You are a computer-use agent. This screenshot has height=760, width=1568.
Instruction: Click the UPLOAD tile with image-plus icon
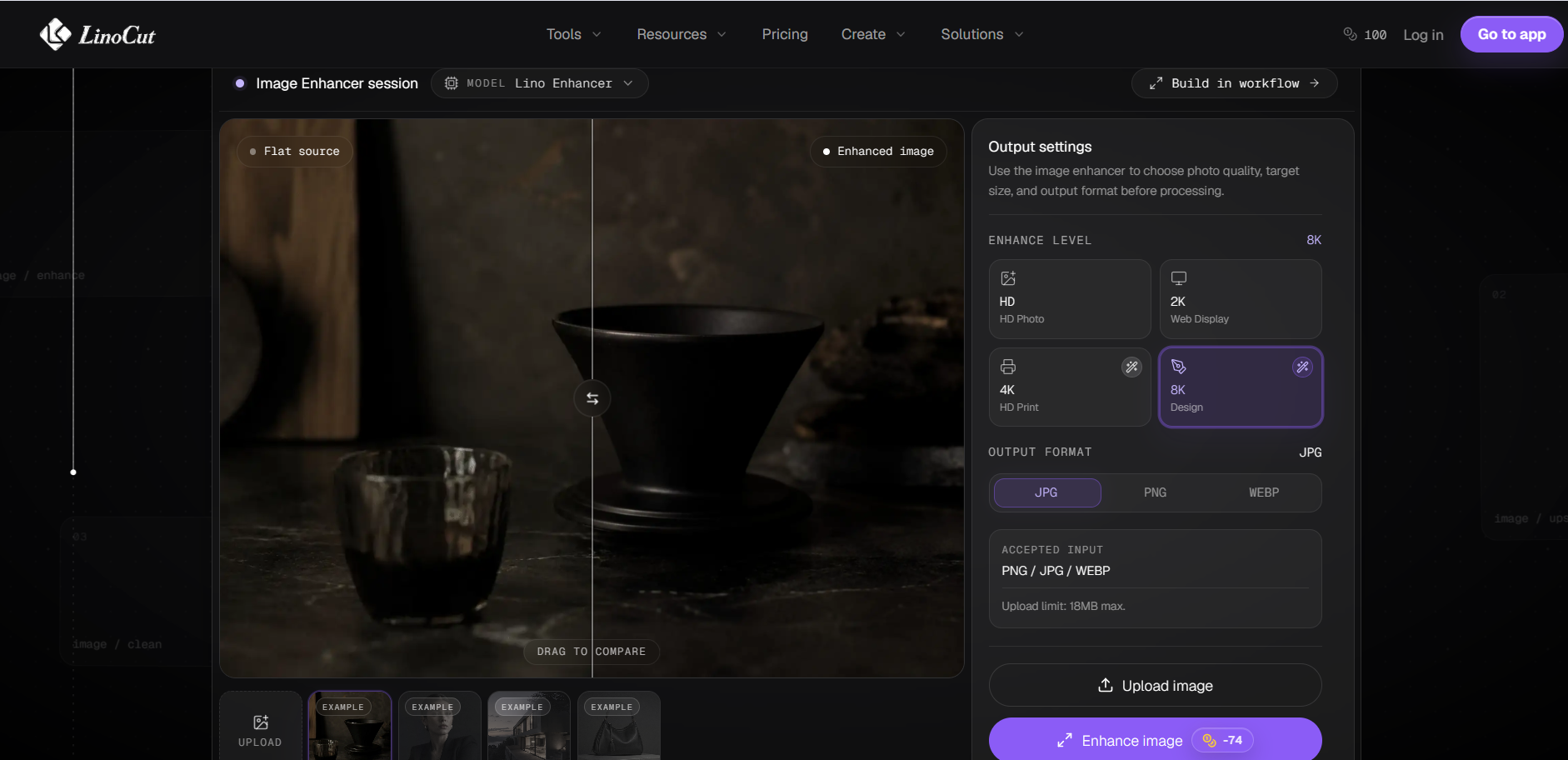(261, 727)
